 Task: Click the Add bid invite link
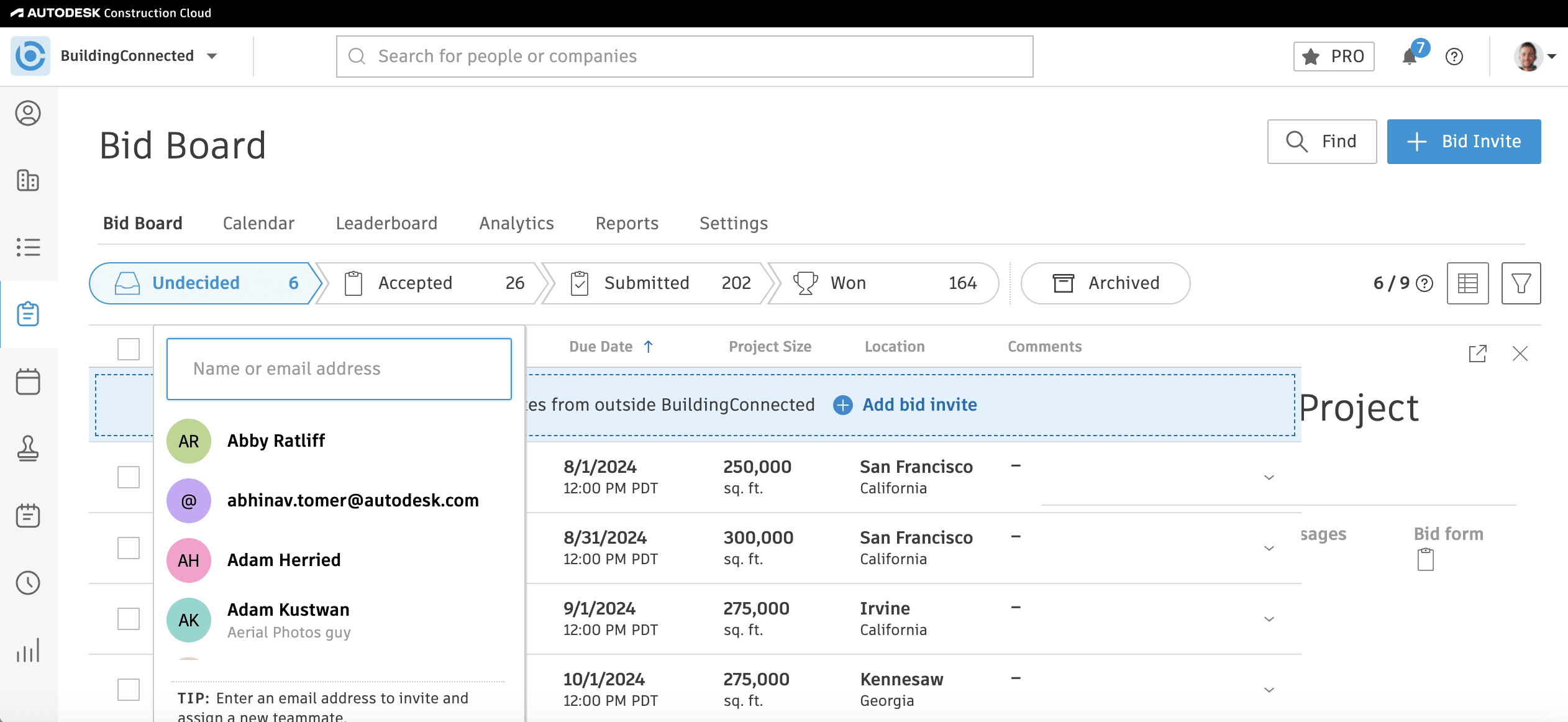(x=919, y=404)
